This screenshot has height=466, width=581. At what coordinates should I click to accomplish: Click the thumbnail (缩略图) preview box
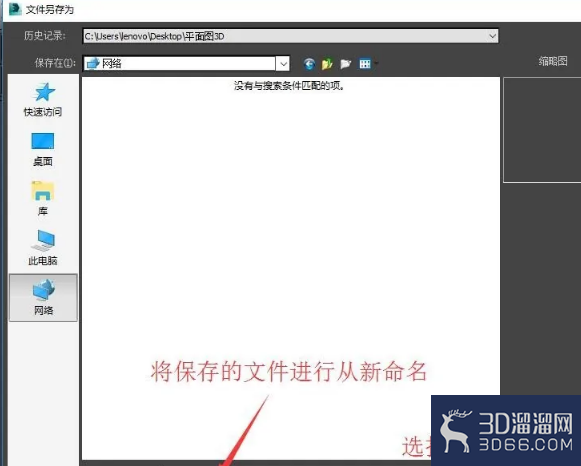[542, 130]
